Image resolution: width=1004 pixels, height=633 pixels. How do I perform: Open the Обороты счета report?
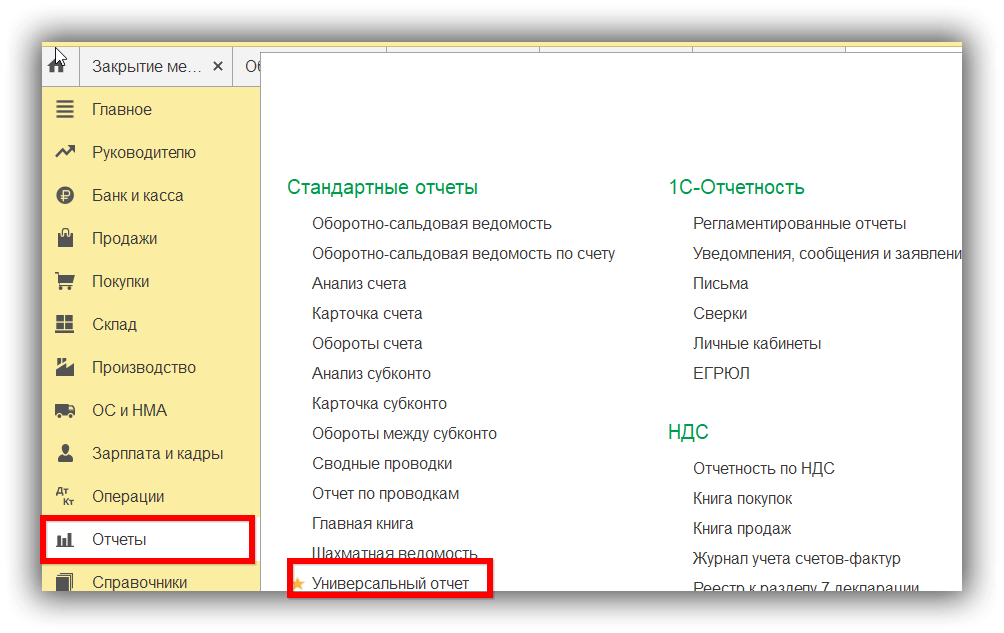click(367, 344)
